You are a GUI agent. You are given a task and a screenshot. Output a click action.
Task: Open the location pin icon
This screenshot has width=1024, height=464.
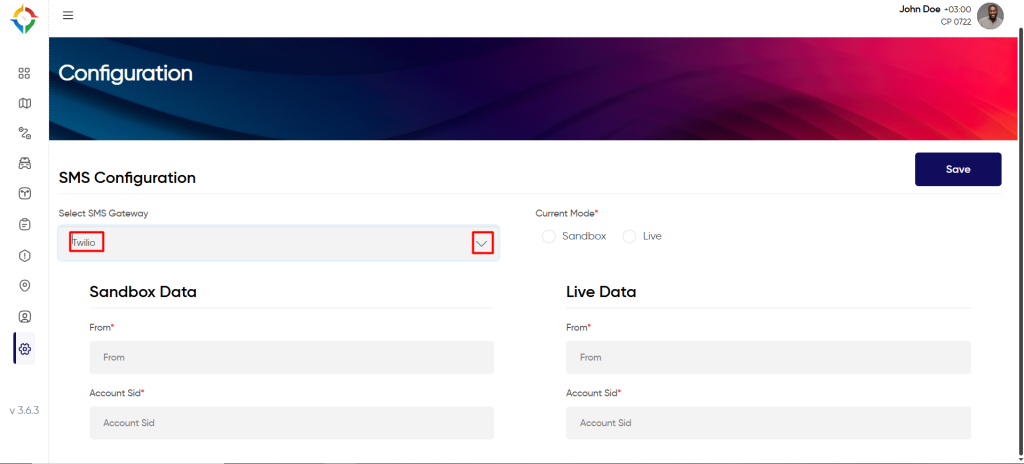pyautogui.click(x=24, y=286)
